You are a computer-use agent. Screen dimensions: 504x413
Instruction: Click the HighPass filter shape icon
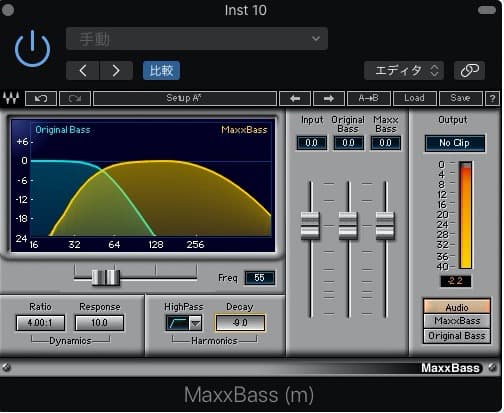coord(177,323)
